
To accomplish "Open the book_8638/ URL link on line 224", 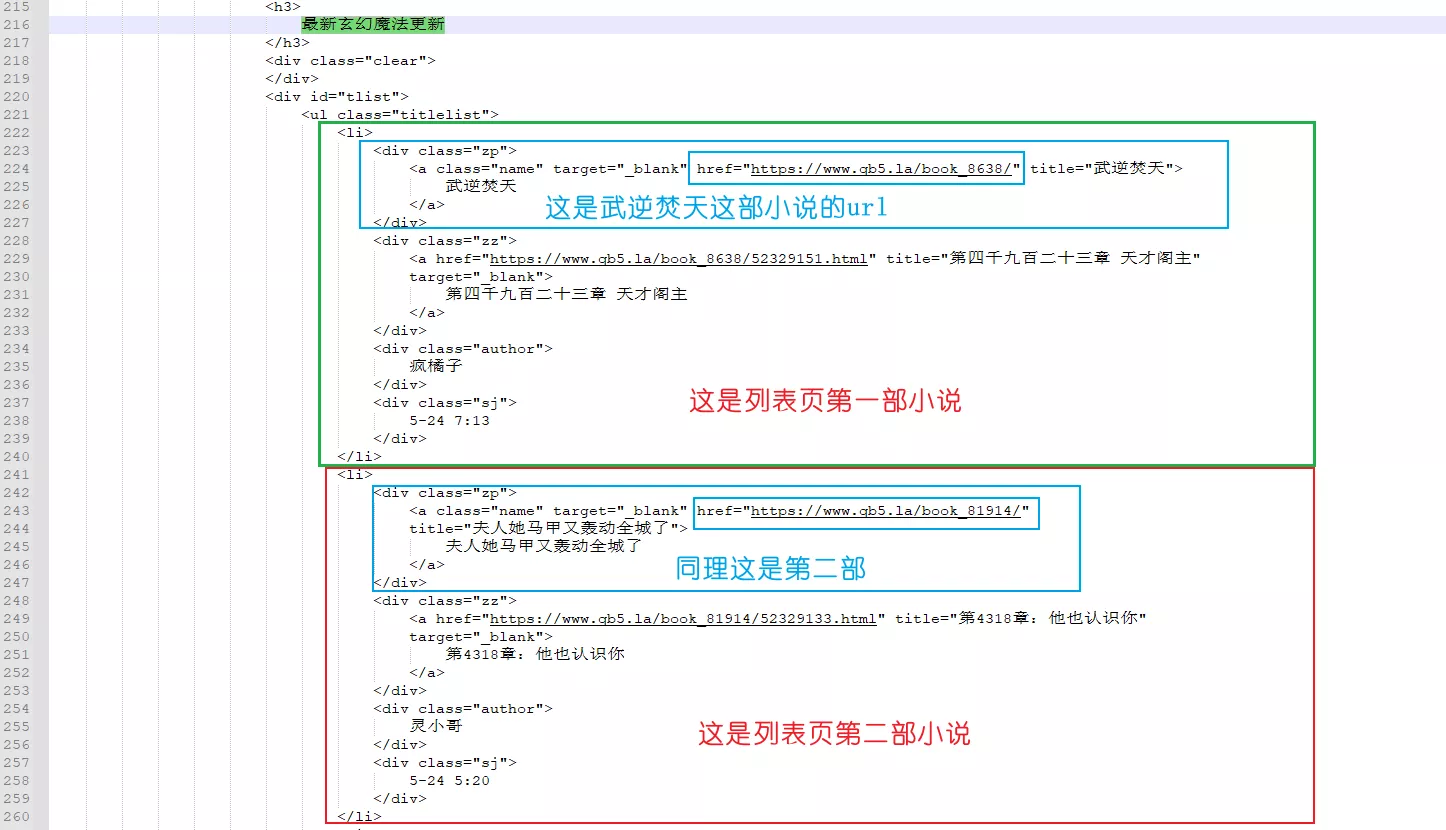I will pos(881,169).
